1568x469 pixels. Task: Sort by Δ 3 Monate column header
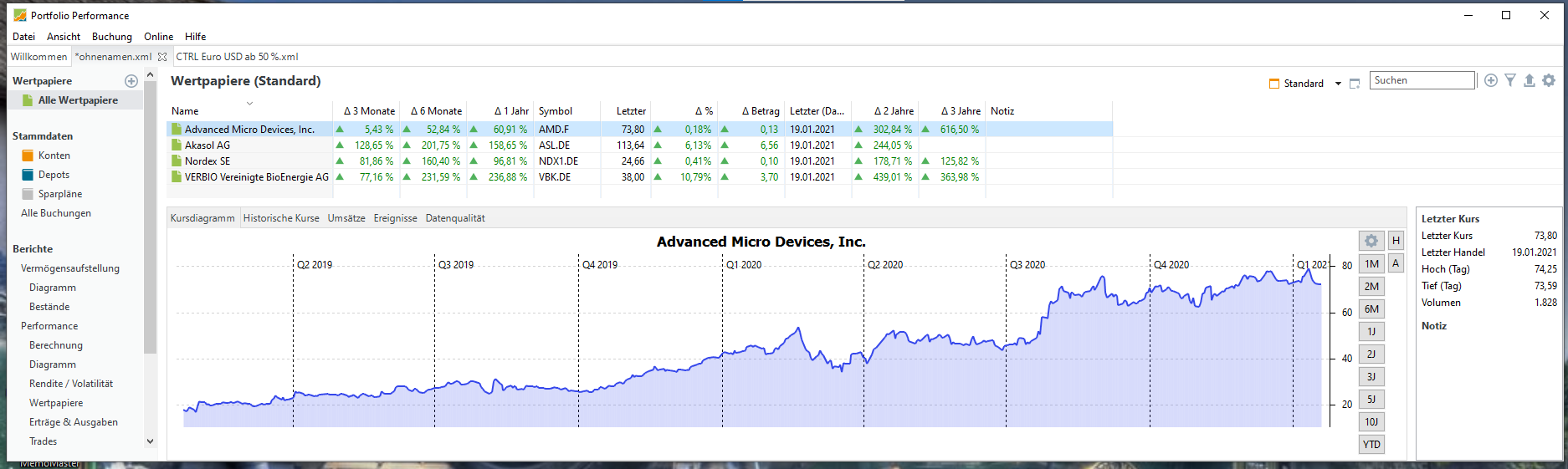(369, 111)
